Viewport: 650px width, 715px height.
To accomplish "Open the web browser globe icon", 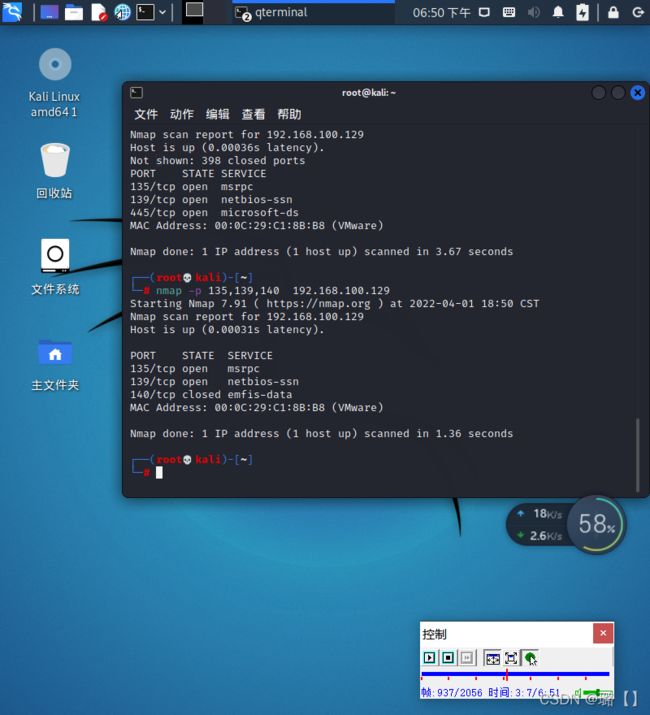I will click(x=122, y=12).
